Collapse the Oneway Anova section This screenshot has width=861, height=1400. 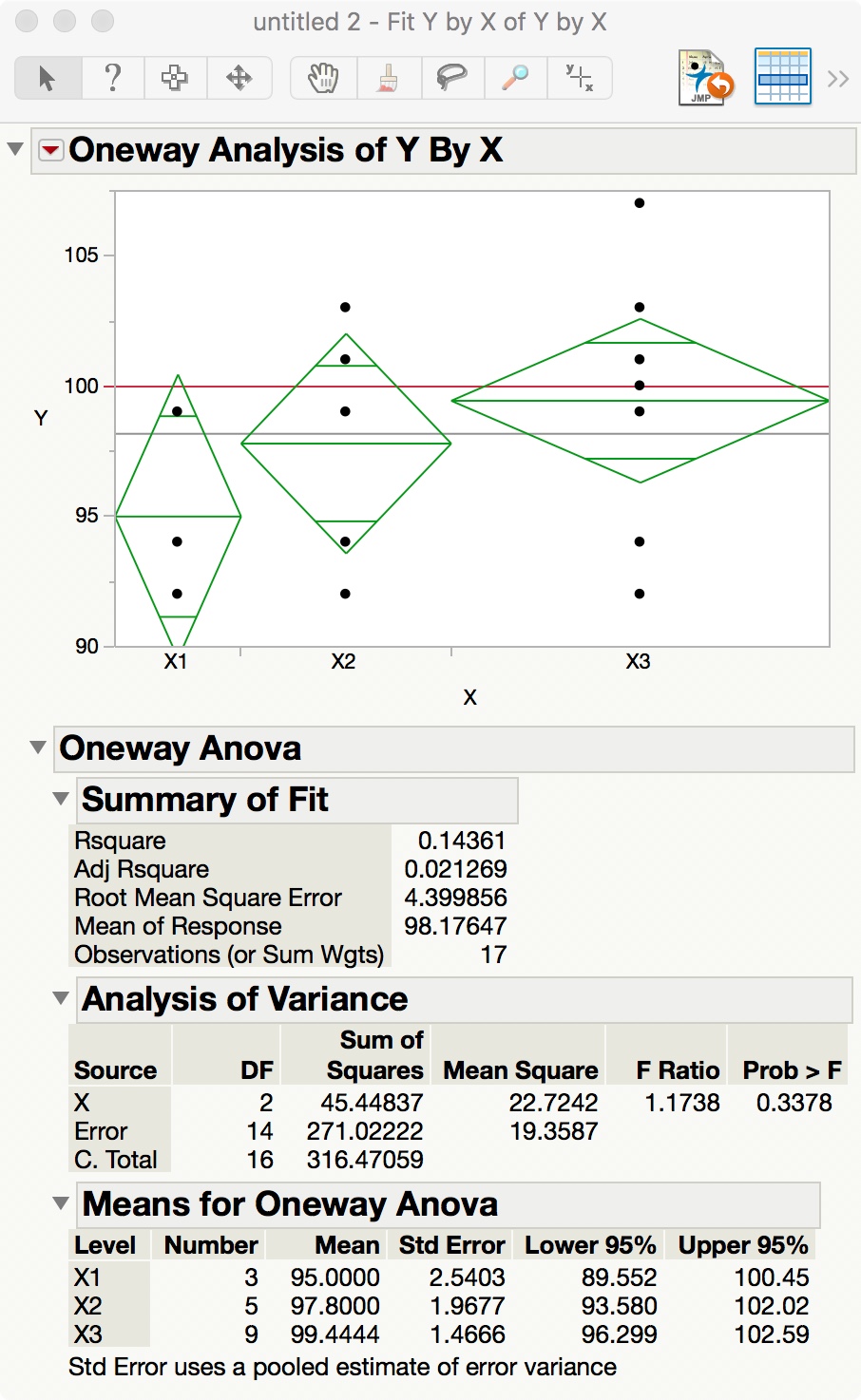point(38,747)
